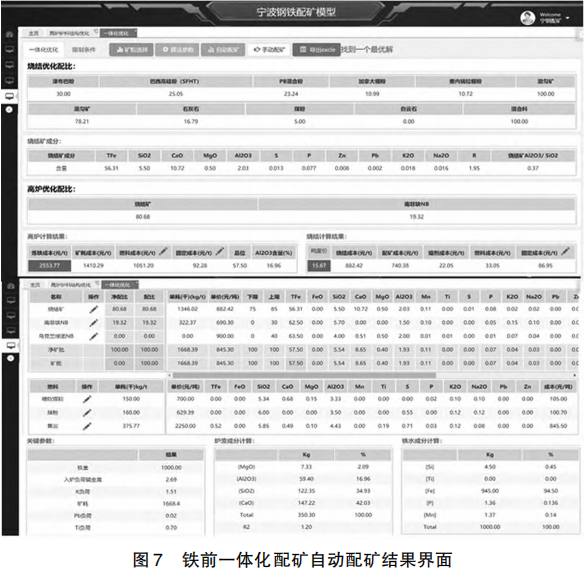Select the 一体化优化 sub-tab under the page tabs

pos(44,50)
